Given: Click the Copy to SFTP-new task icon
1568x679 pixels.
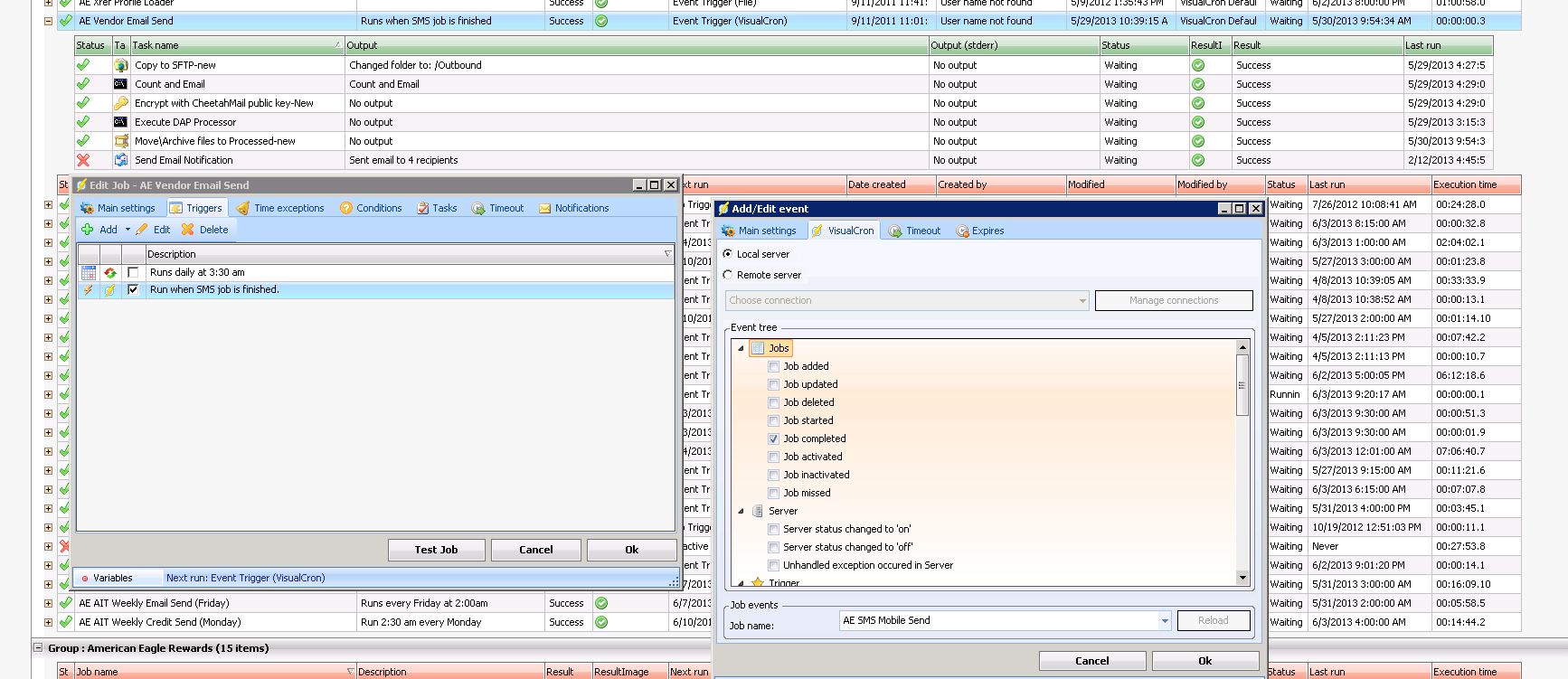Looking at the screenshot, I should [x=120, y=65].
